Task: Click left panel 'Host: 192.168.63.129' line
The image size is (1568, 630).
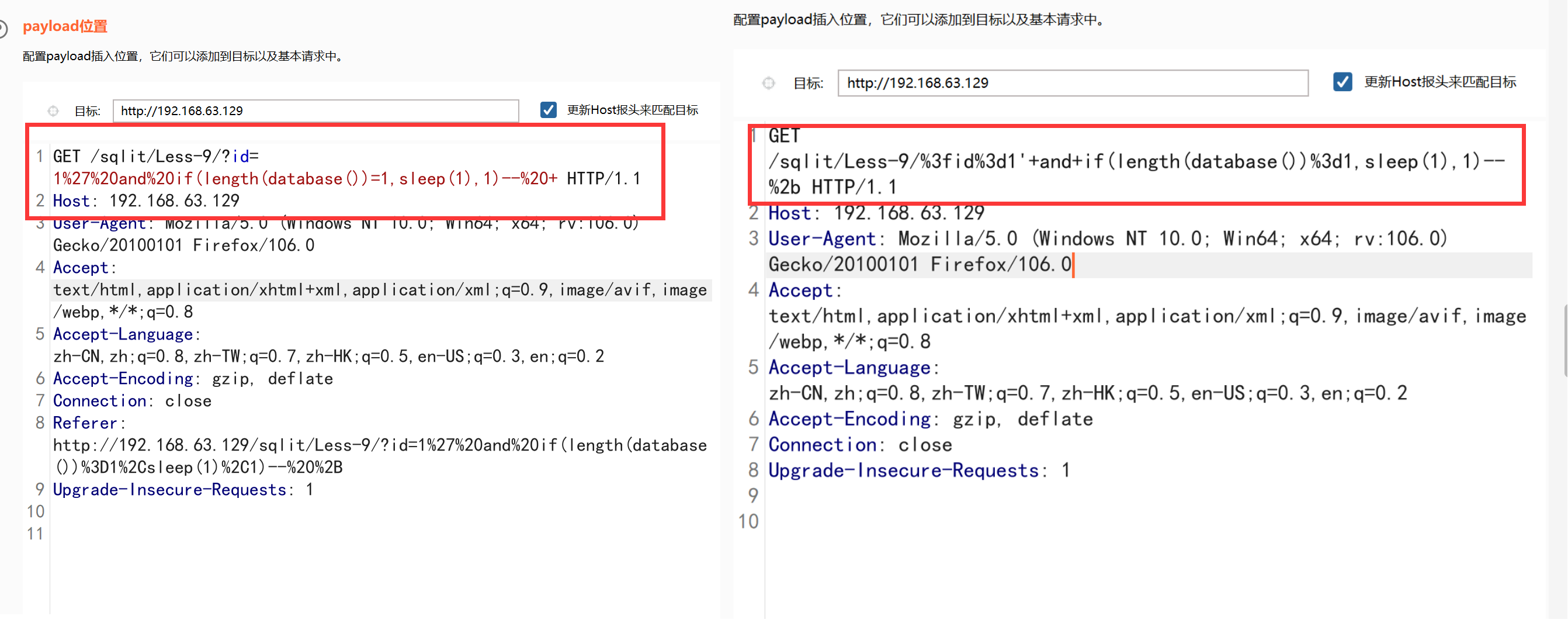Action: [146, 201]
